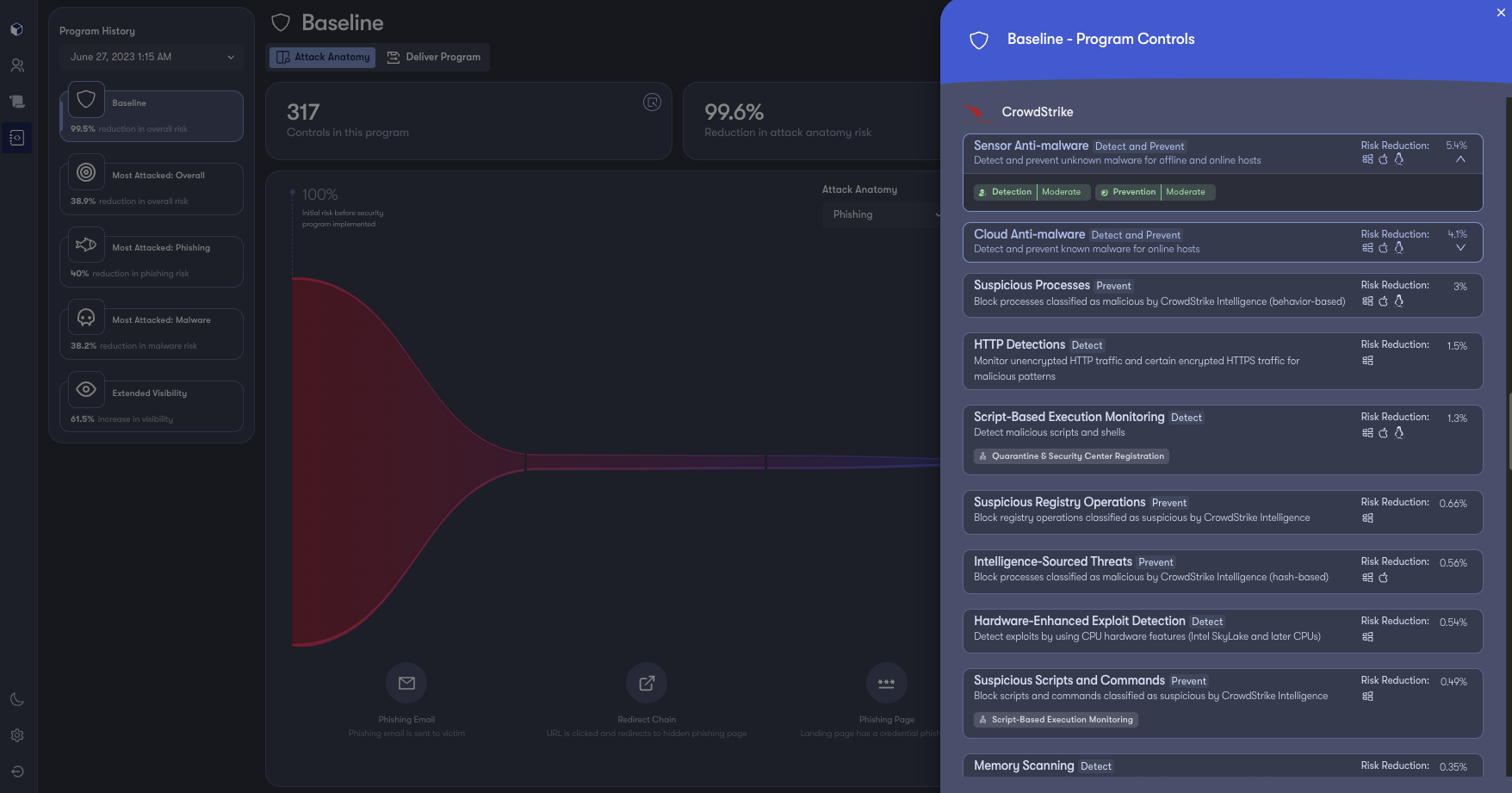Click the fish icon for Most Attacked: Phishing
Viewport: 1512px width, 793px height.
coord(86,245)
